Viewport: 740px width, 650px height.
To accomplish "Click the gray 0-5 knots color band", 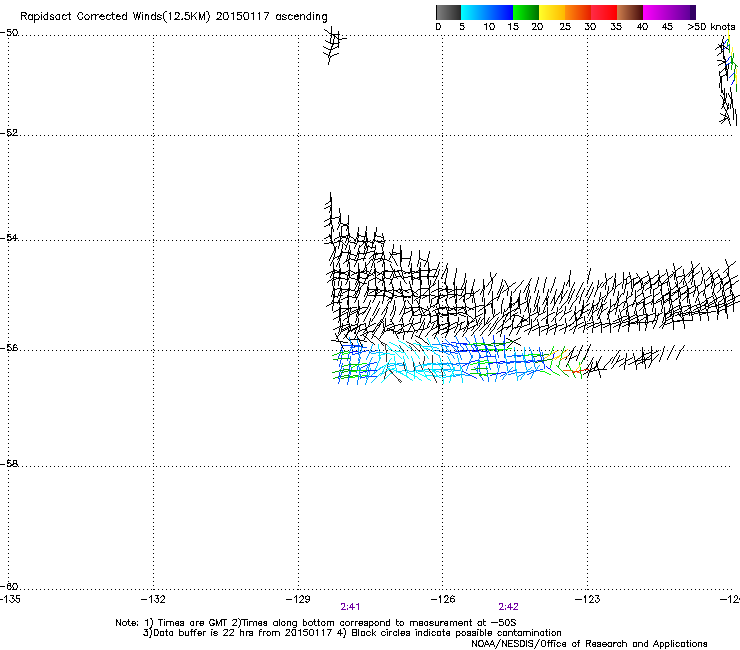I will pos(448,12).
